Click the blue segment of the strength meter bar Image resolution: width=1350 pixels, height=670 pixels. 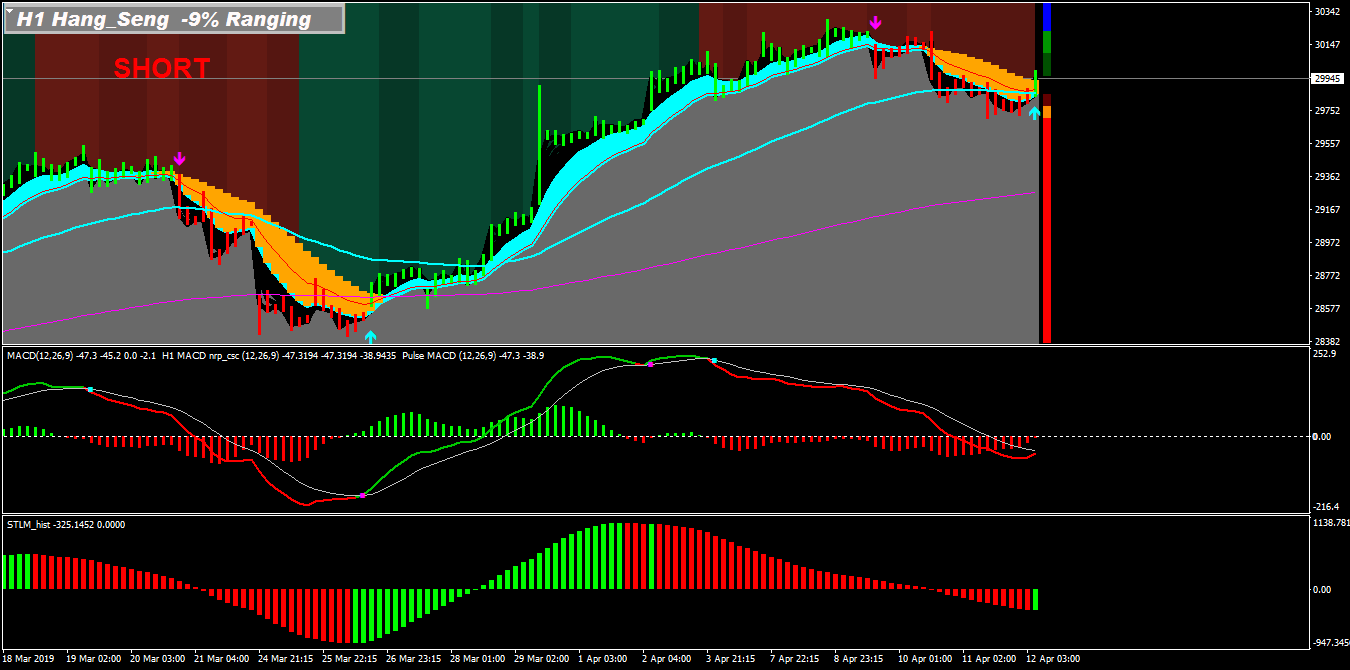(1047, 17)
